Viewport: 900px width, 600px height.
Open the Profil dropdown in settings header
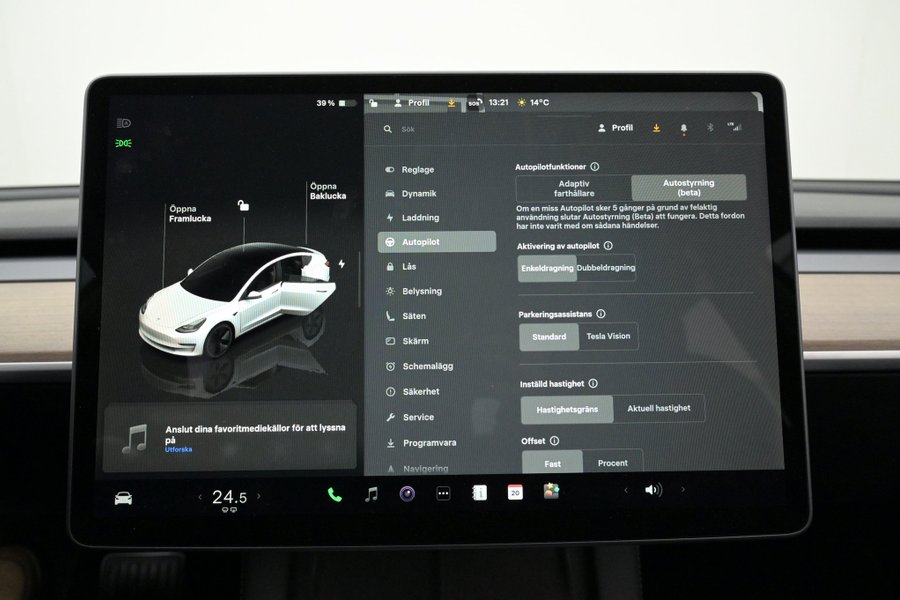[615, 128]
